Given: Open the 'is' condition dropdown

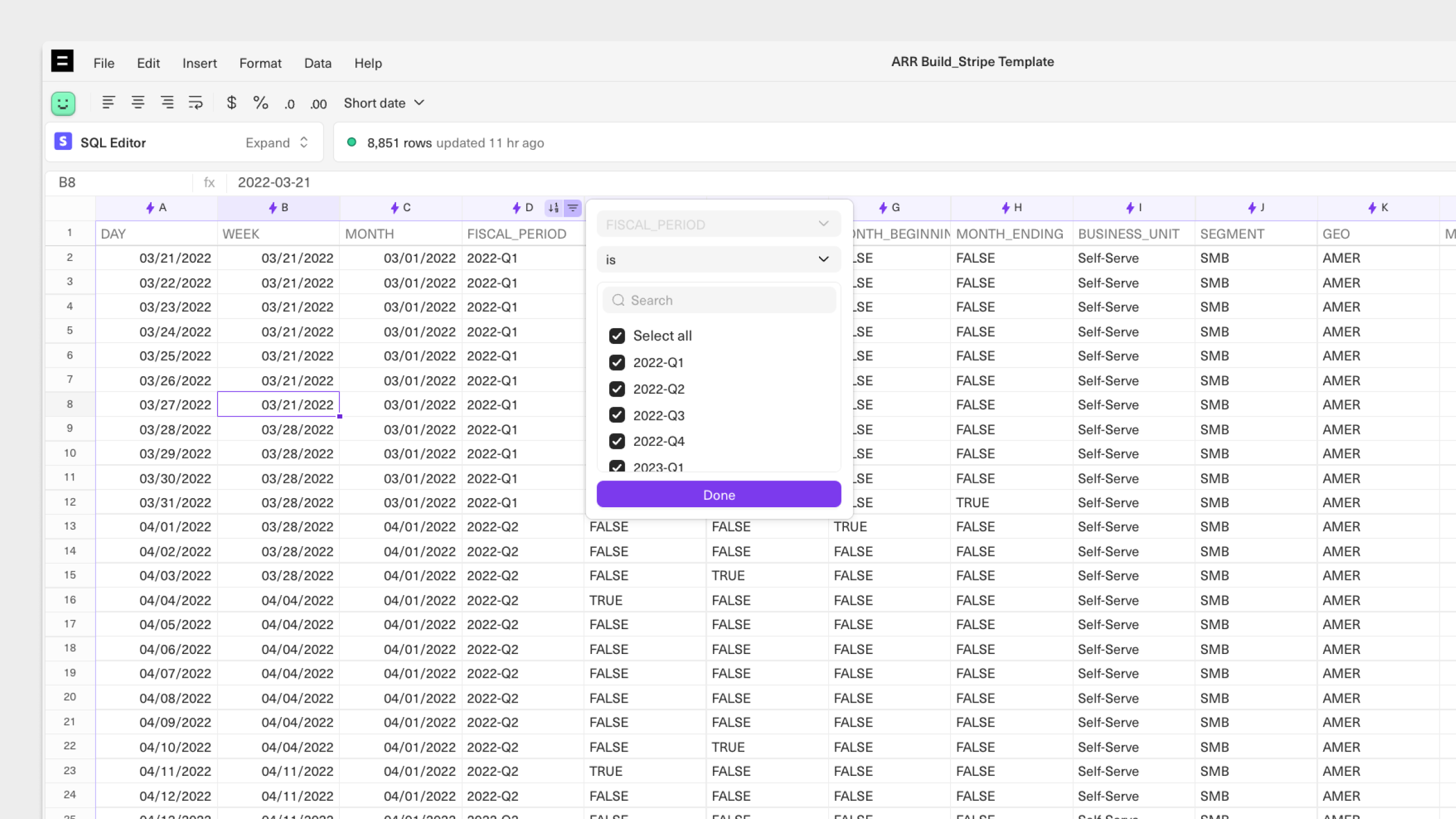Looking at the screenshot, I should [x=718, y=260].
